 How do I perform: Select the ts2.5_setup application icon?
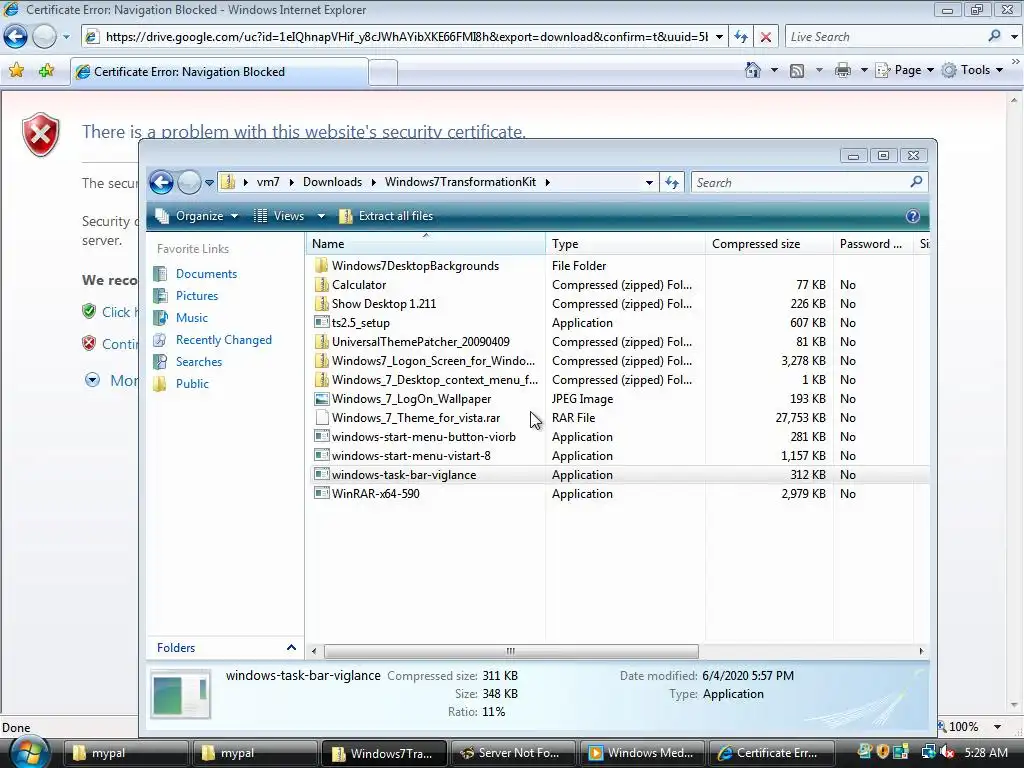coord(321,323)
